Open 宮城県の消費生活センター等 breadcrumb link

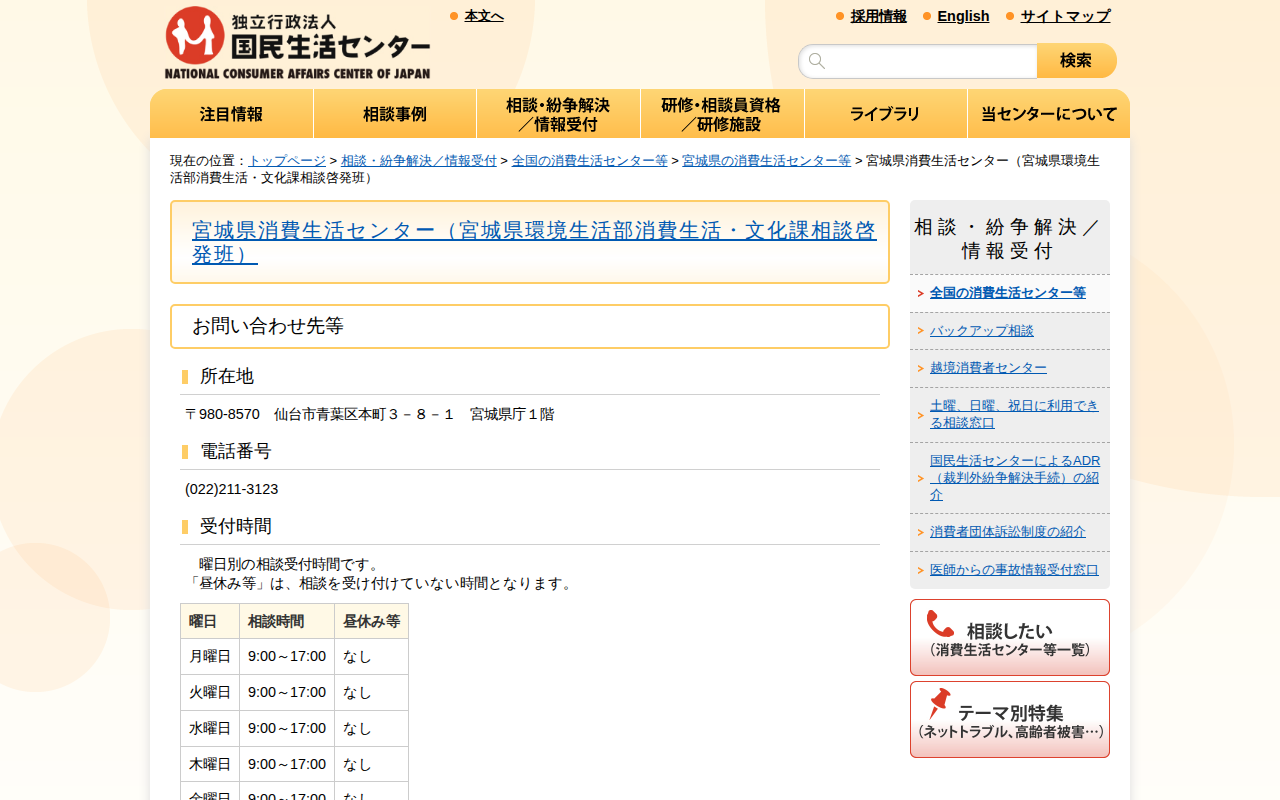click(766, 159)
